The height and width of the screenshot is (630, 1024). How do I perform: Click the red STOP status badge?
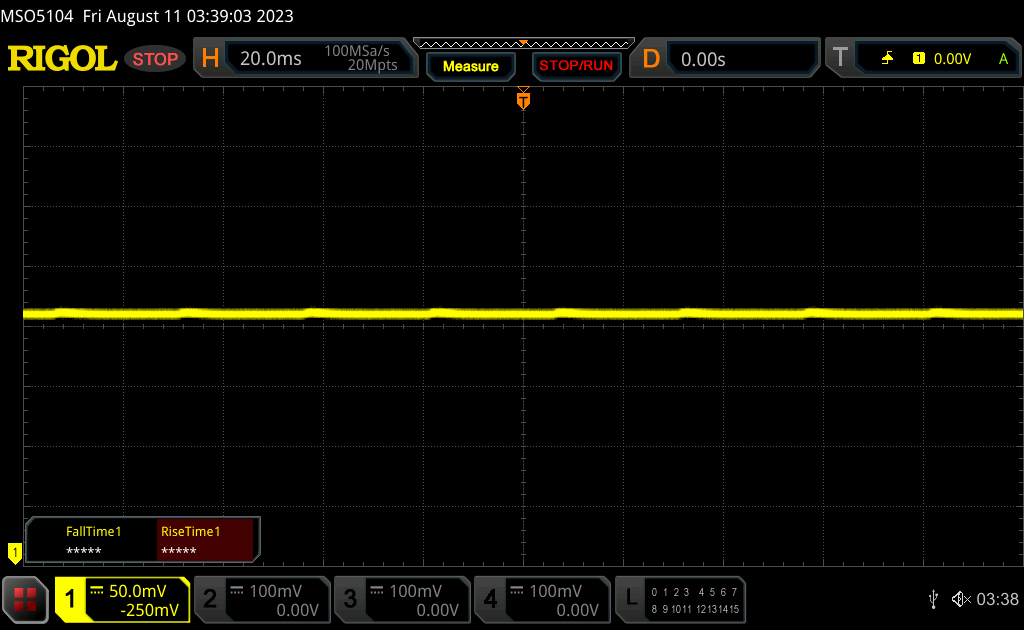(155, 59)
